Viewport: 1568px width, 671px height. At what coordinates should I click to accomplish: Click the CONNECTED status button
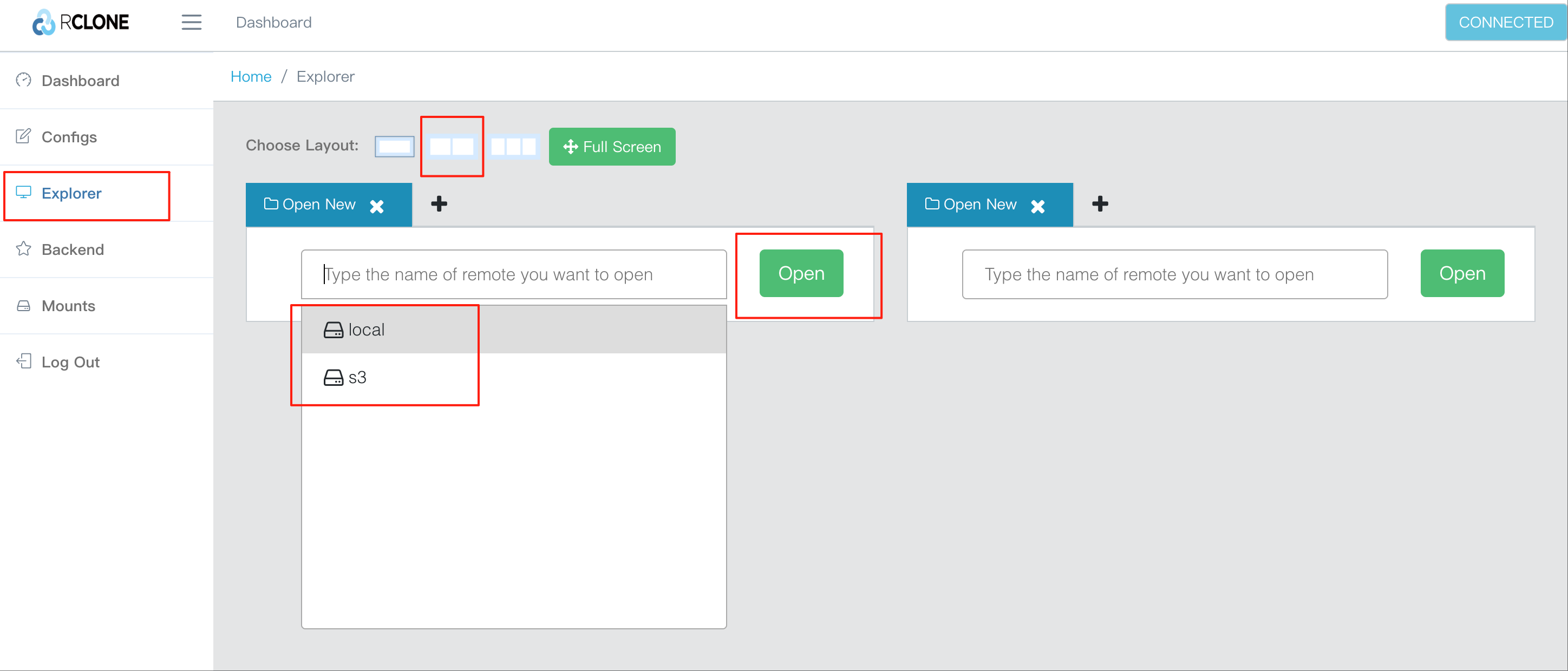[x=1505, y=23]
